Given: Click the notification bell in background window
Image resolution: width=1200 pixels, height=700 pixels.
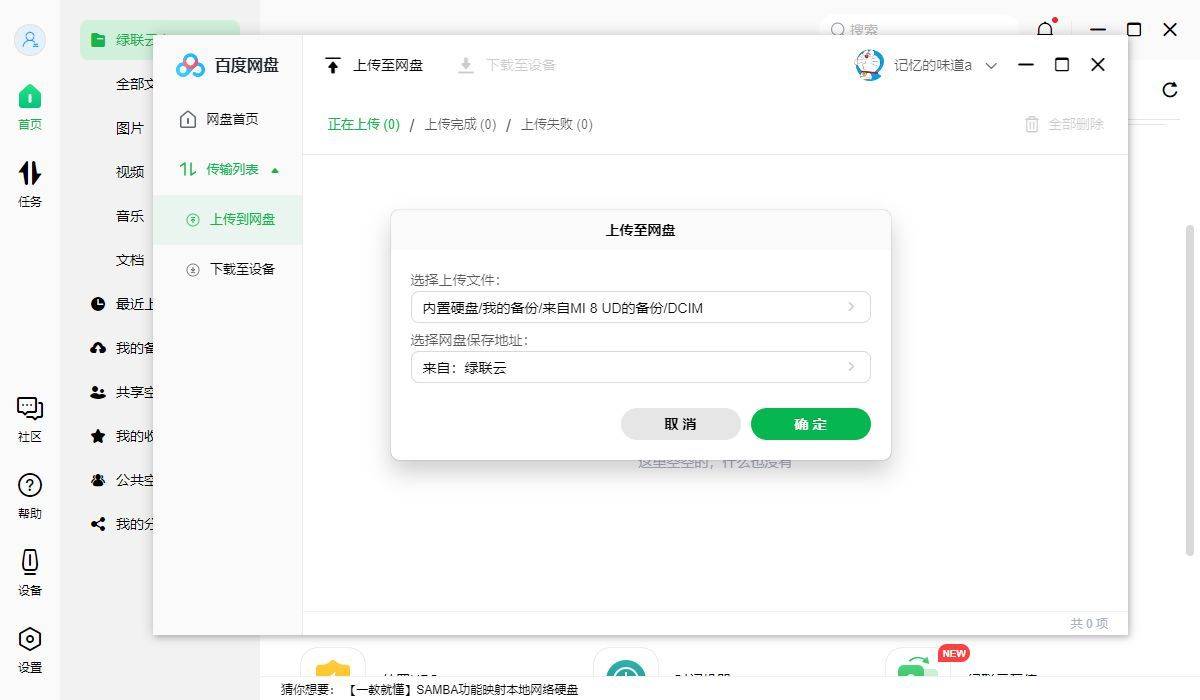Looking at the screenshot, I should click(x=1045, y=29).
